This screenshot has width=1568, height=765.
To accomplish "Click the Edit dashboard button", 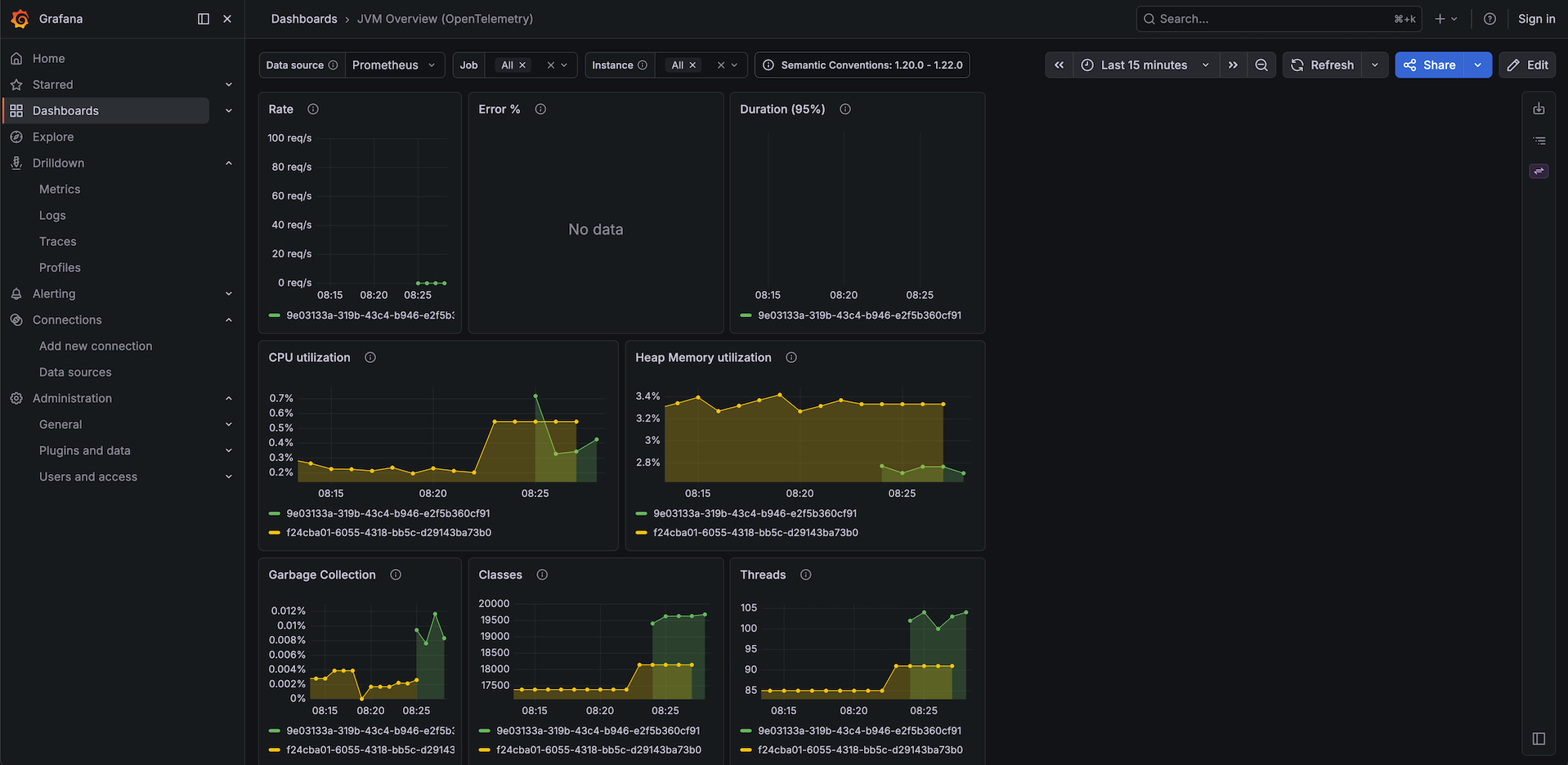I will (x=1527, y=65).
